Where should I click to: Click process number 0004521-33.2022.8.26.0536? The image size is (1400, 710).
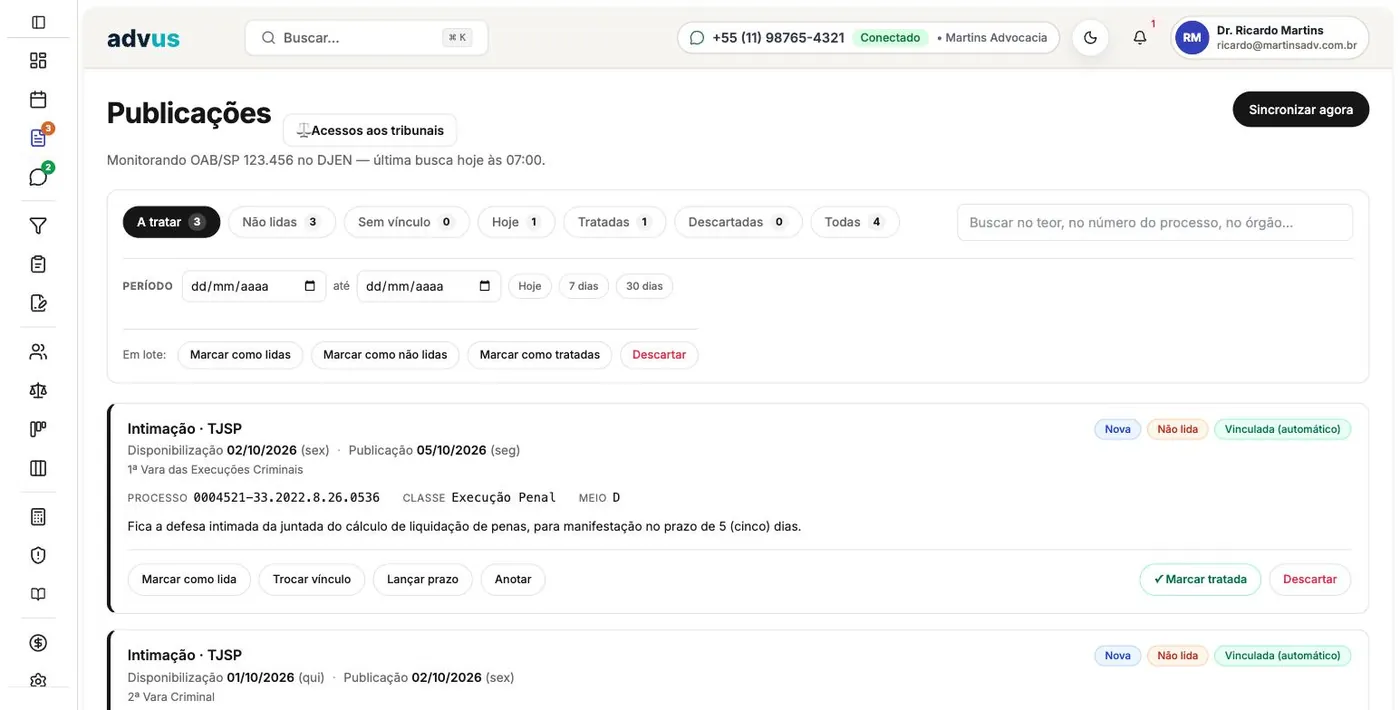286,497
